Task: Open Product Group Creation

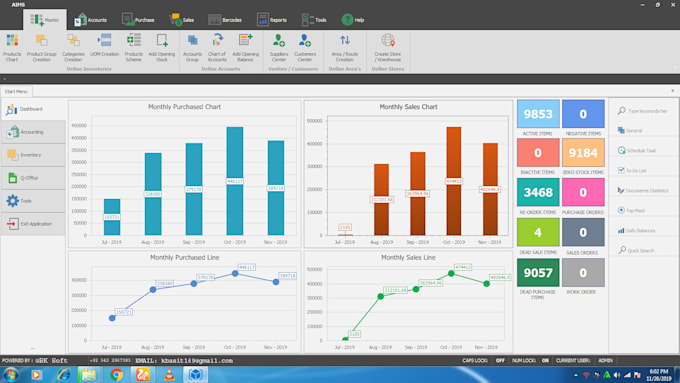Action: point(42,47)
